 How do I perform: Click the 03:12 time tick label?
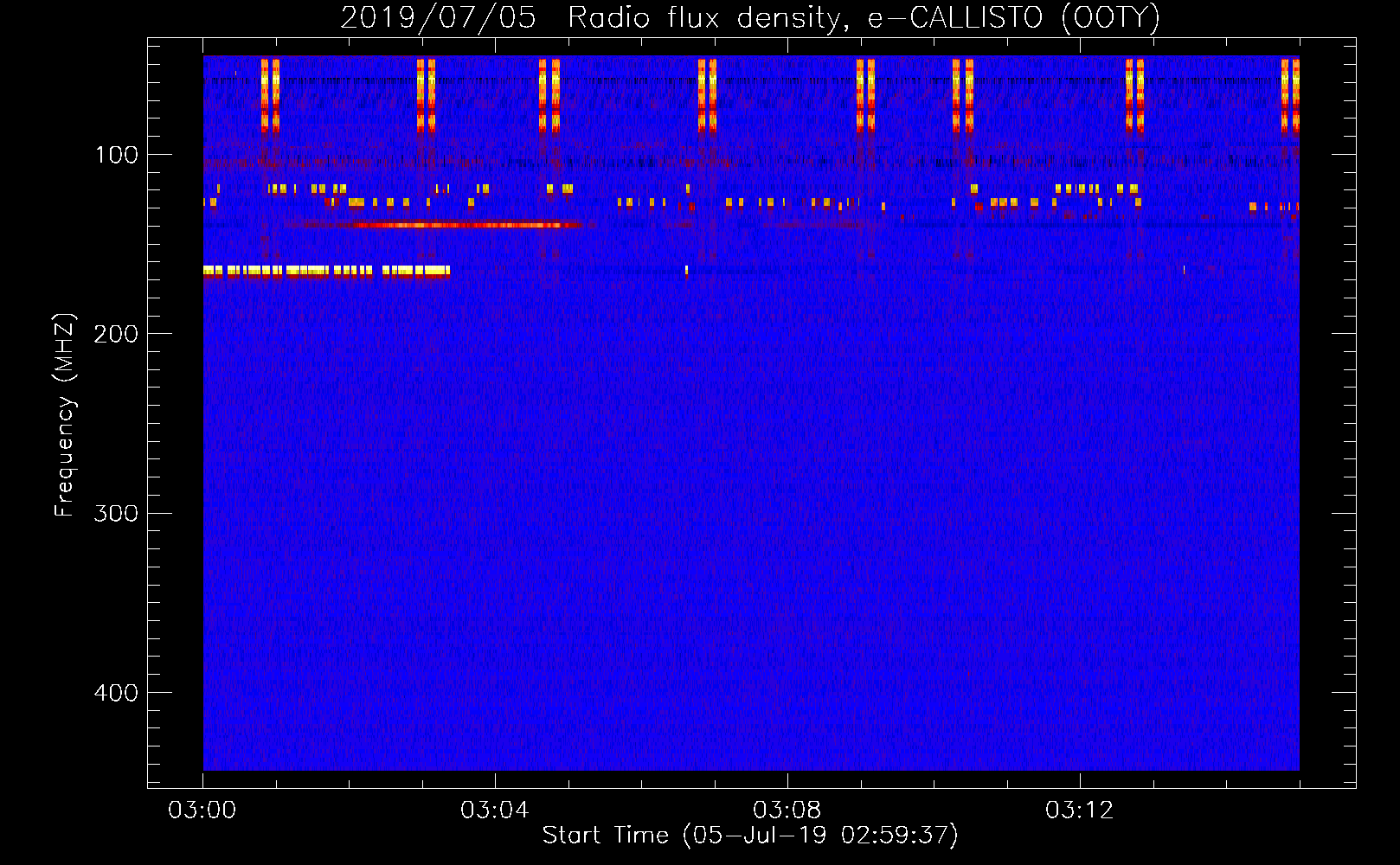(1080, 811)
